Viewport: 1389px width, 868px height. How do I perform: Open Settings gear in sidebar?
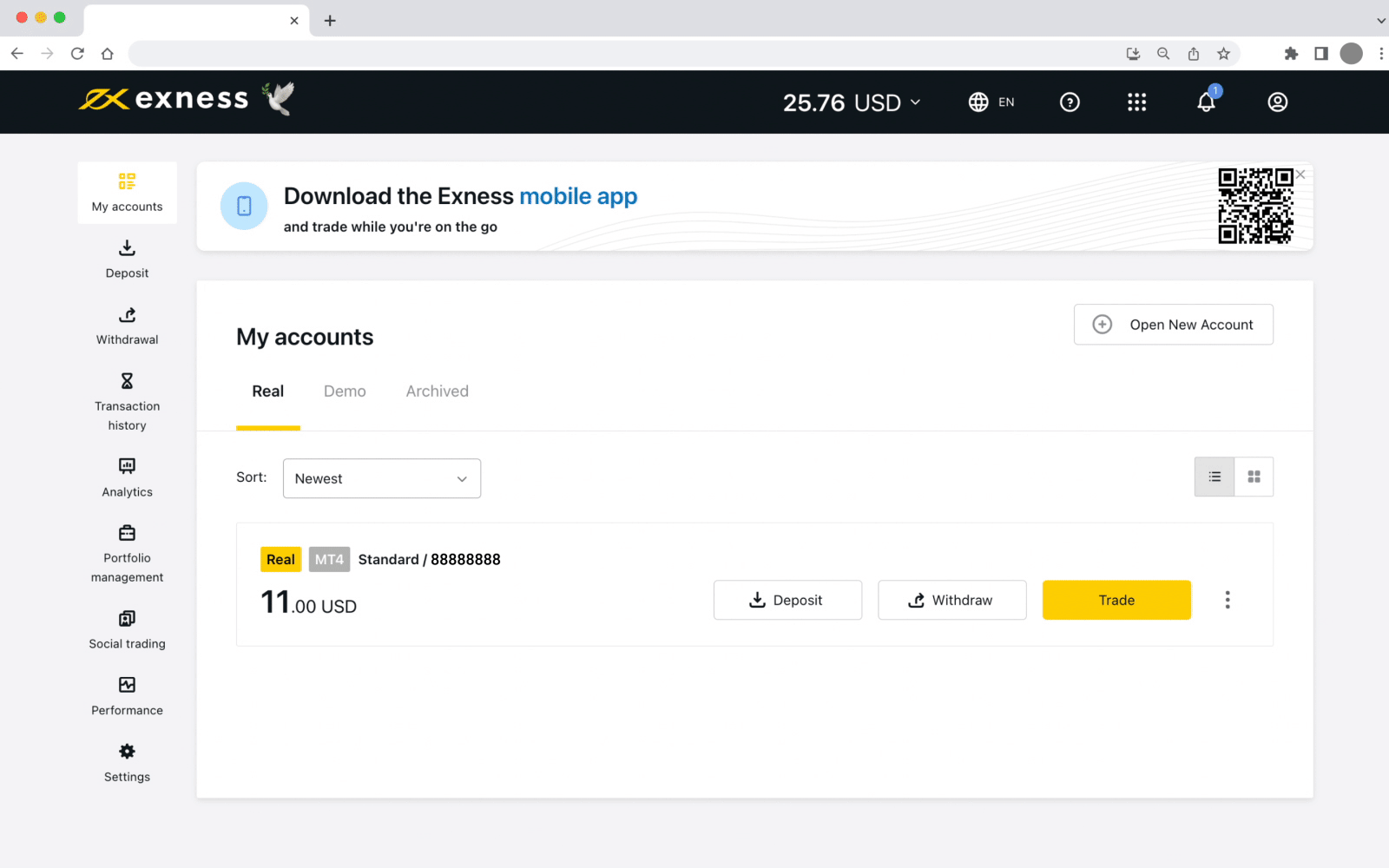point(127,762)
